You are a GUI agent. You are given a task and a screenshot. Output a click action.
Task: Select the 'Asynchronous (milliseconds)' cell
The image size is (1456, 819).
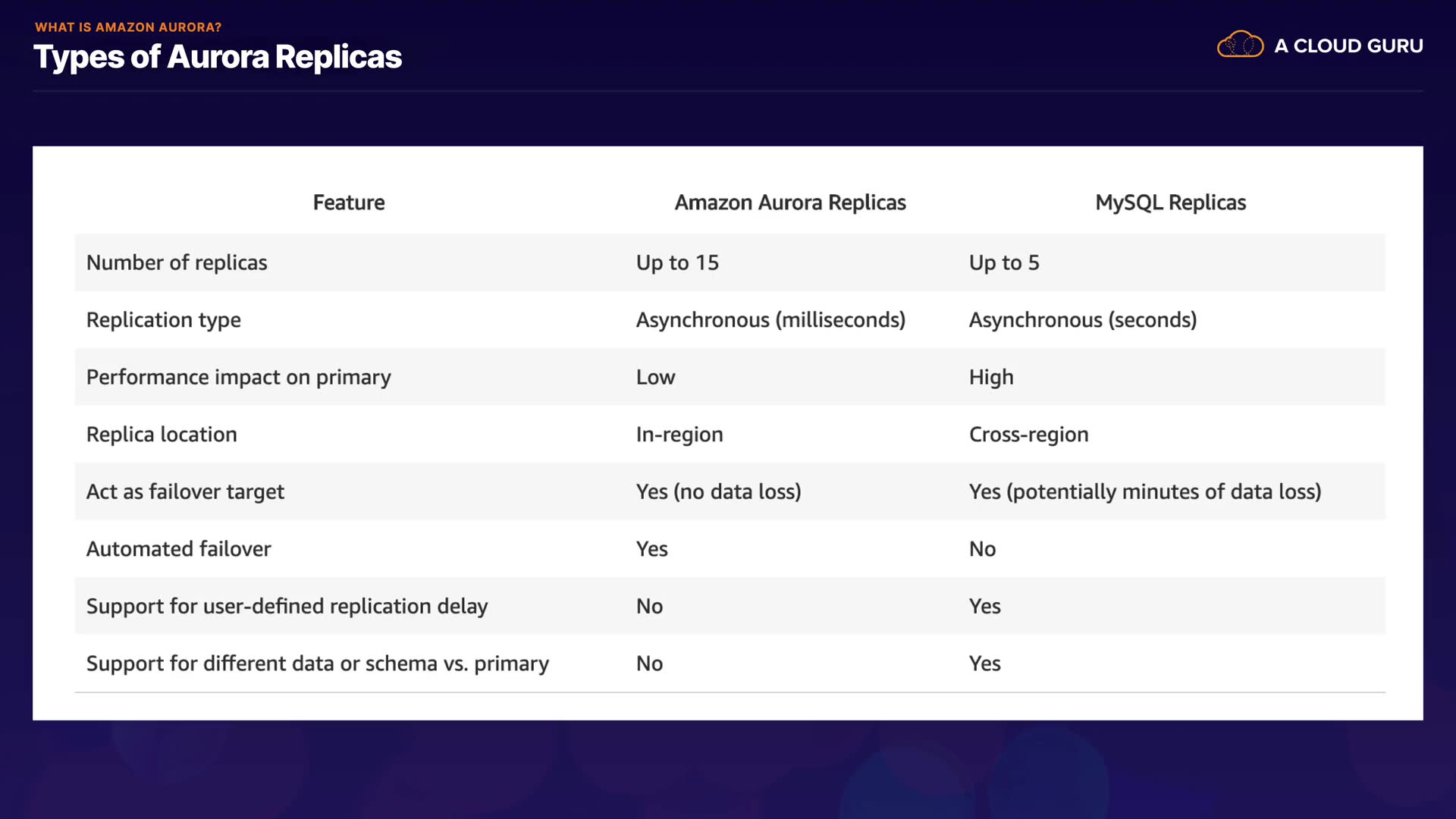pos(770,320)
